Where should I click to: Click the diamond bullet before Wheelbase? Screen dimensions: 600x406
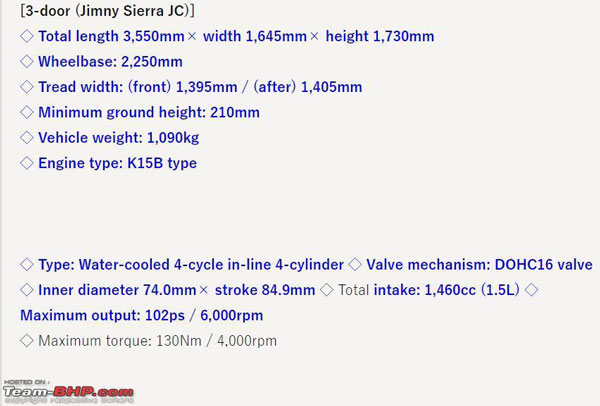pos(27,62)
